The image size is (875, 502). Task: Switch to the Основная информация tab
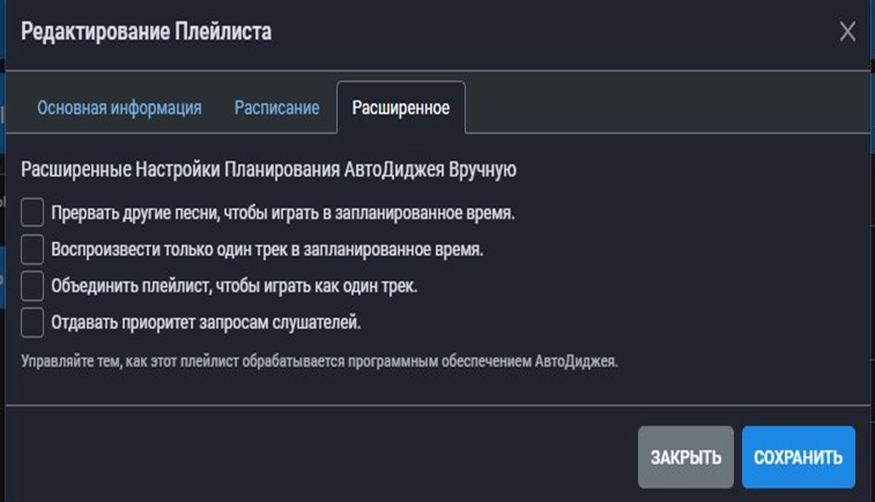tap(119, 108)
